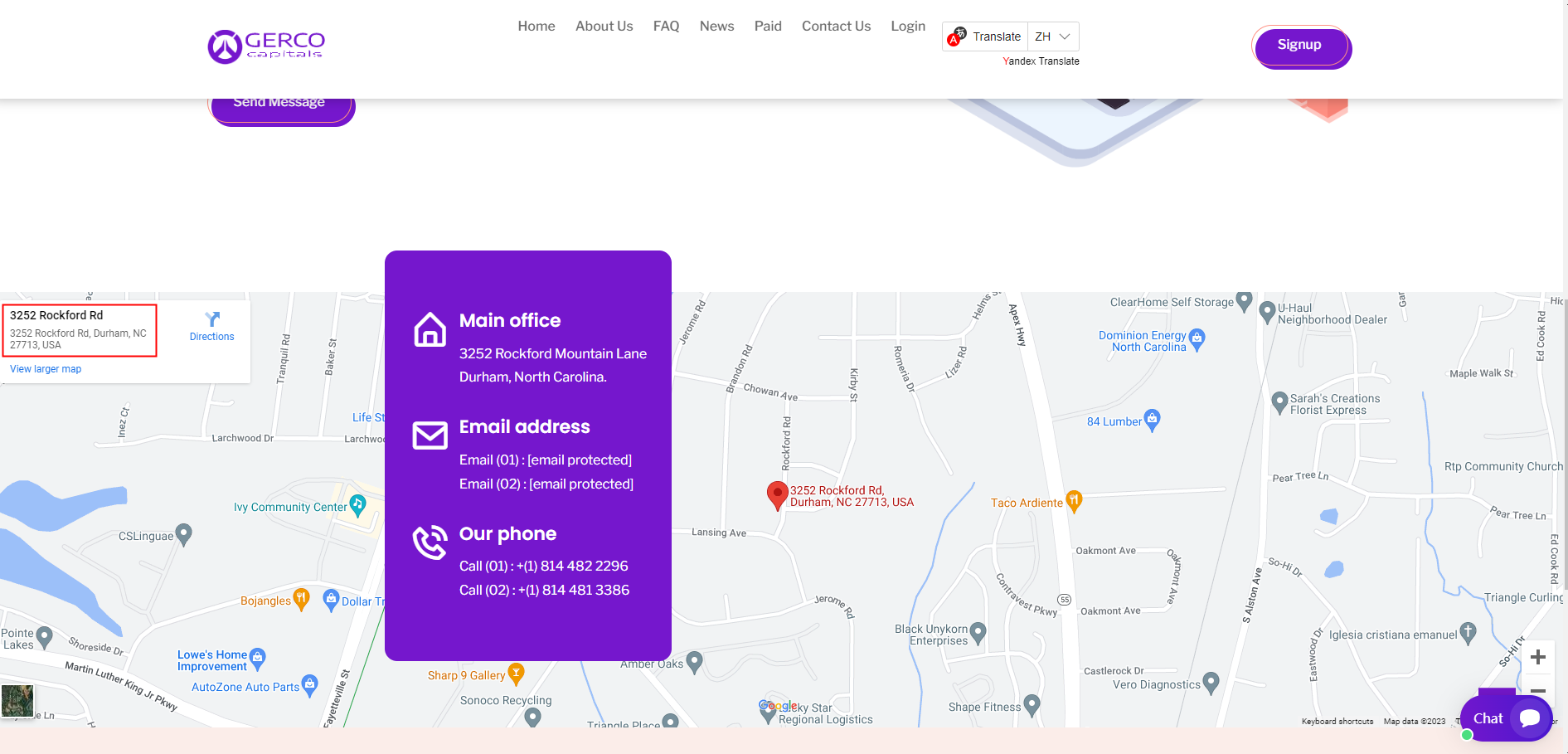This screenshot has height=754, width=1568.
Task: Click the Black Unykorn Enterprises marker
Action: (978, 633)
